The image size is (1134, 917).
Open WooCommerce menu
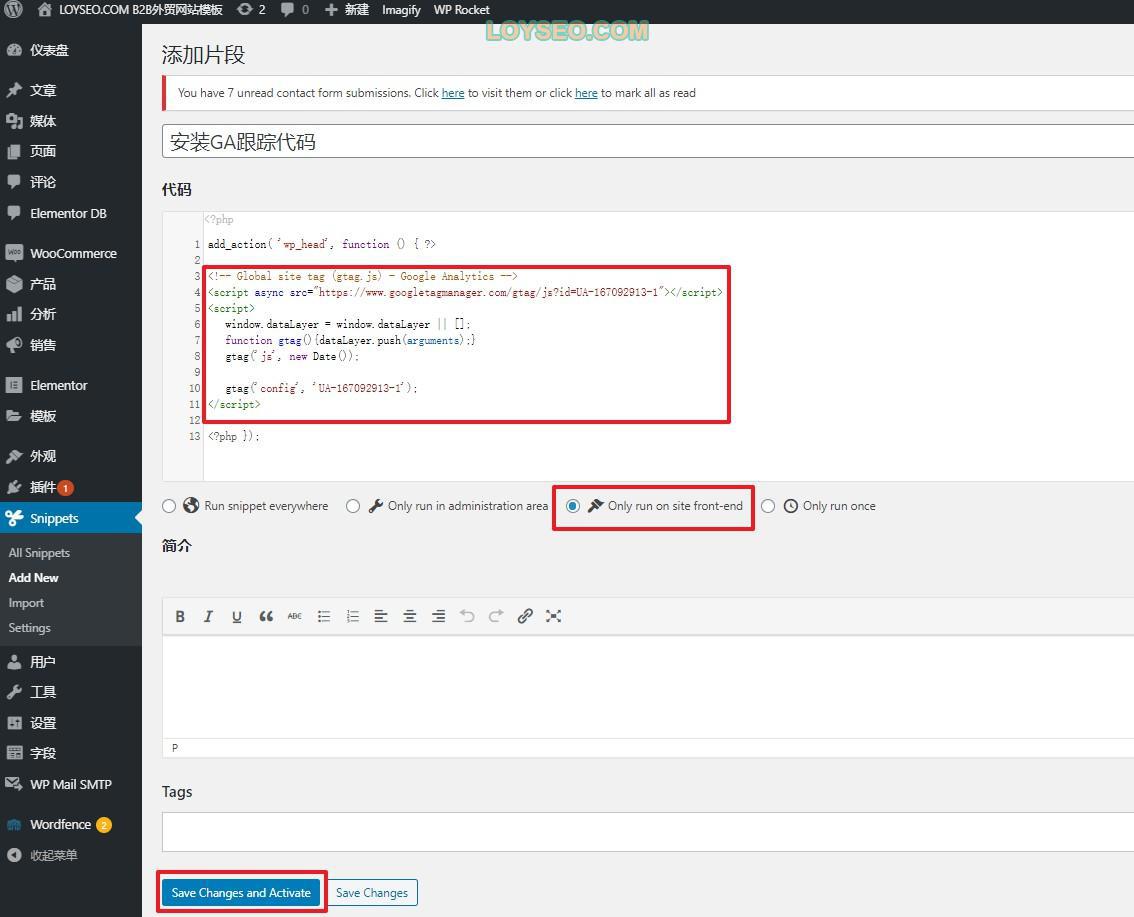tap(71, 253)
